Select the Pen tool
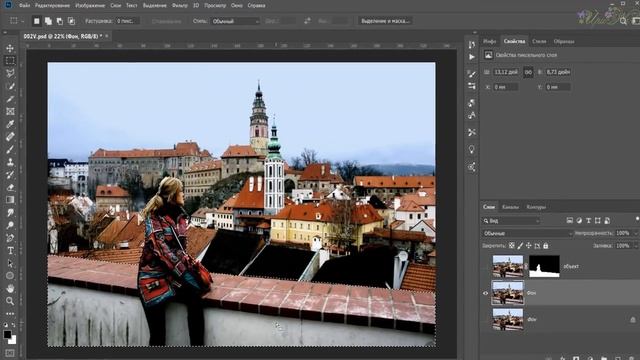Viewport: 640px width, 360px height. tap(10, 238)
